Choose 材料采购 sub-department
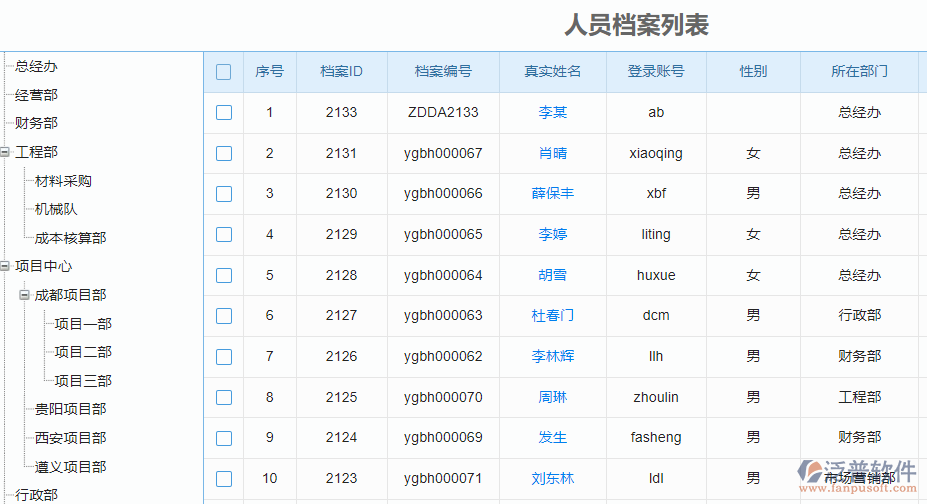 63,181
